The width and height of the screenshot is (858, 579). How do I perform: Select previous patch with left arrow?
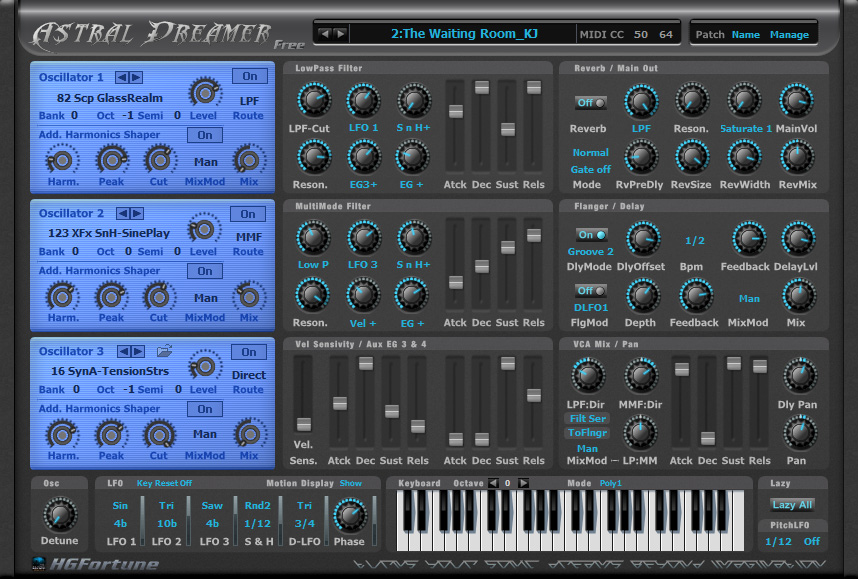(325, 34)
